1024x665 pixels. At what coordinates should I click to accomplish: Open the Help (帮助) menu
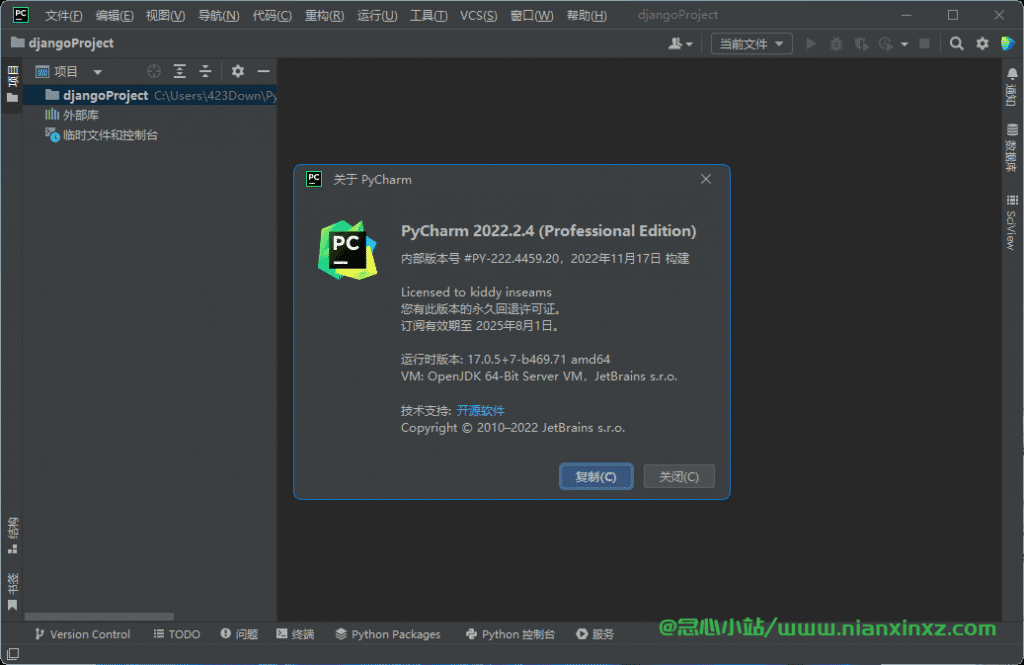coord(586,15)
